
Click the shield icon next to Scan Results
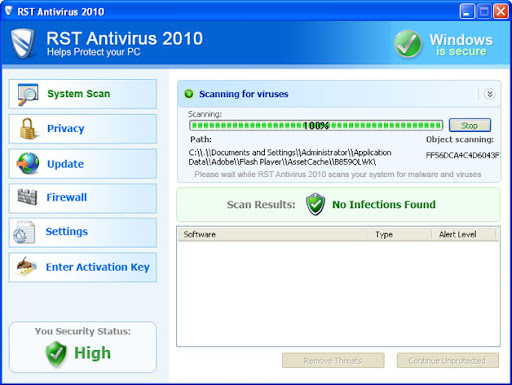pyautogui.click(x=315, y=204)
